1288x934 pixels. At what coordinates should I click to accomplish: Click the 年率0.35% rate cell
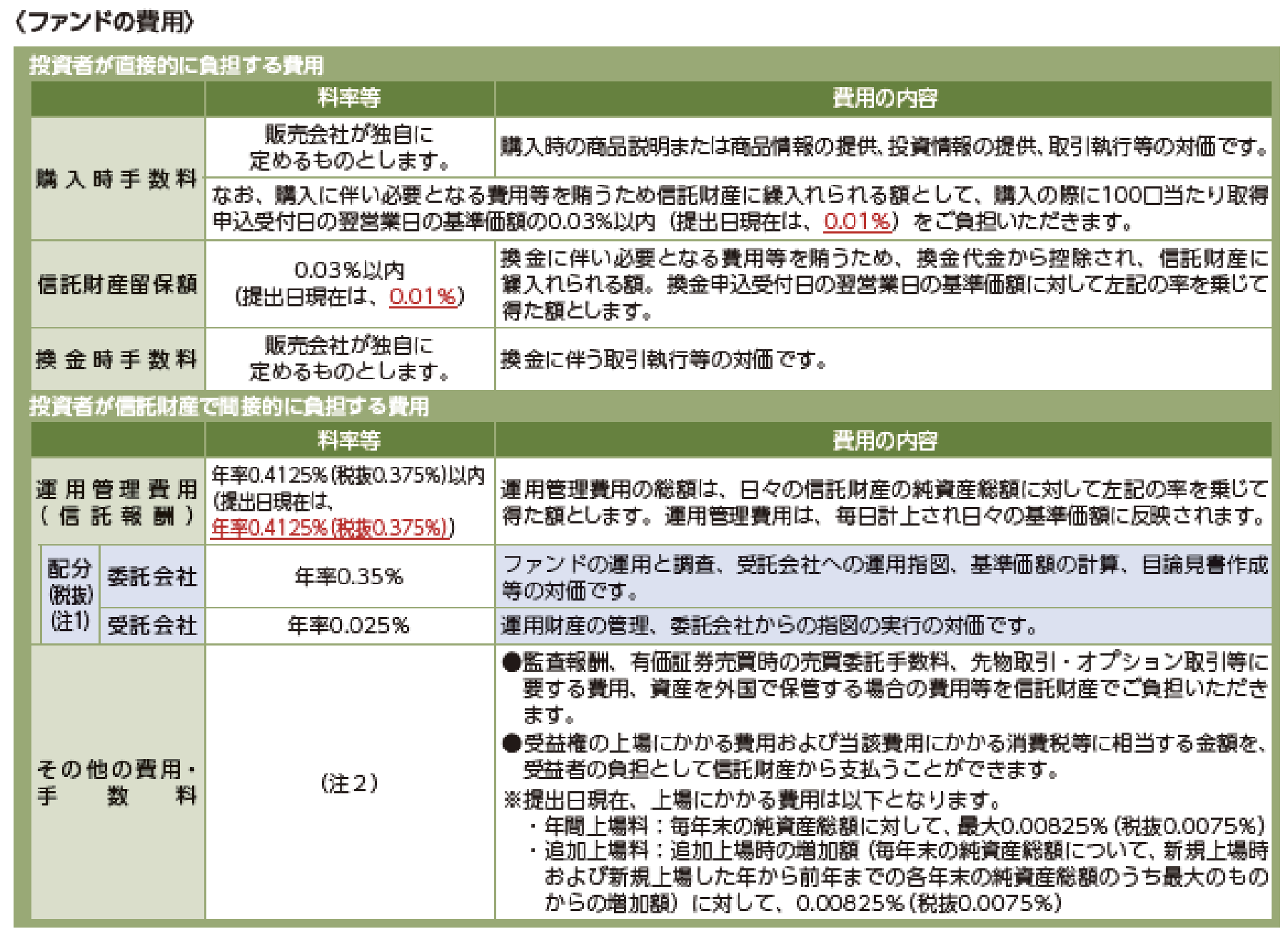[349, 577]
